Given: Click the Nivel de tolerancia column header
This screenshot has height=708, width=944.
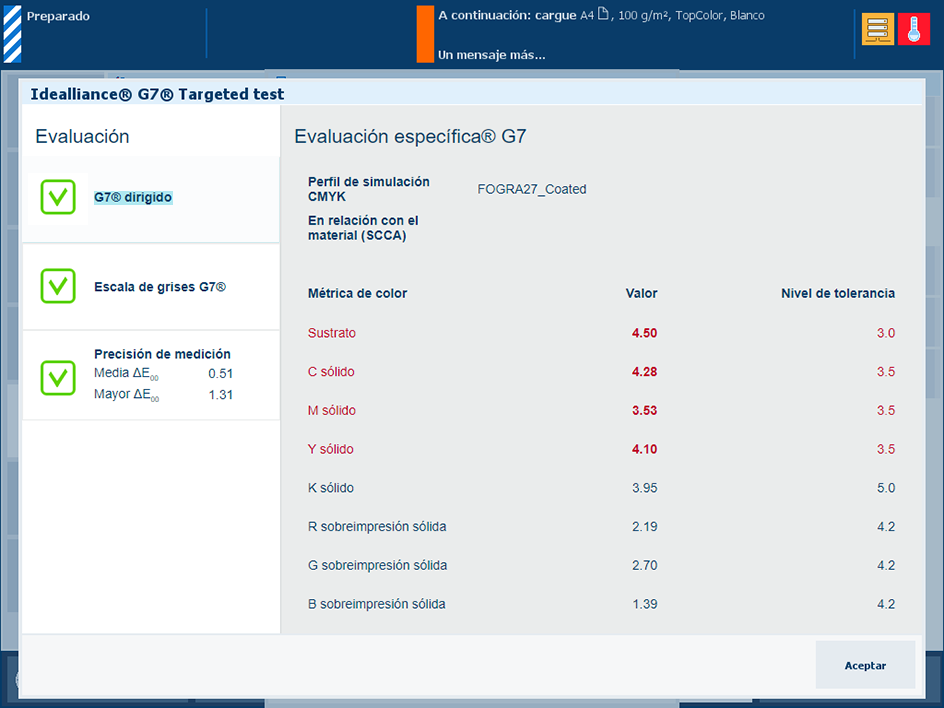Looking at the screenshot, I should pos(838,293).
